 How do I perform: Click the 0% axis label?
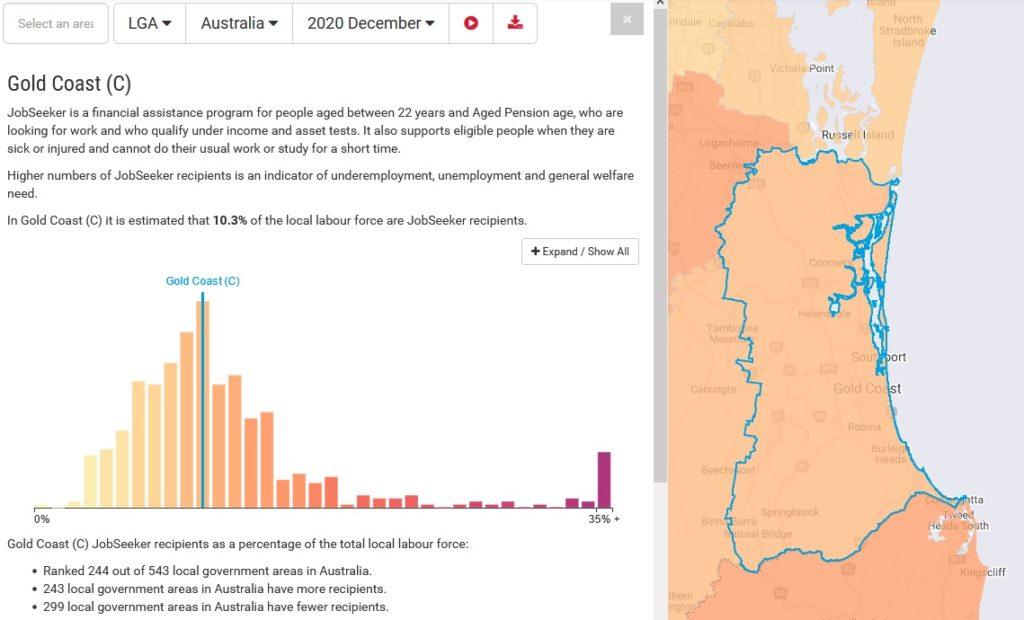click(42, 519)
